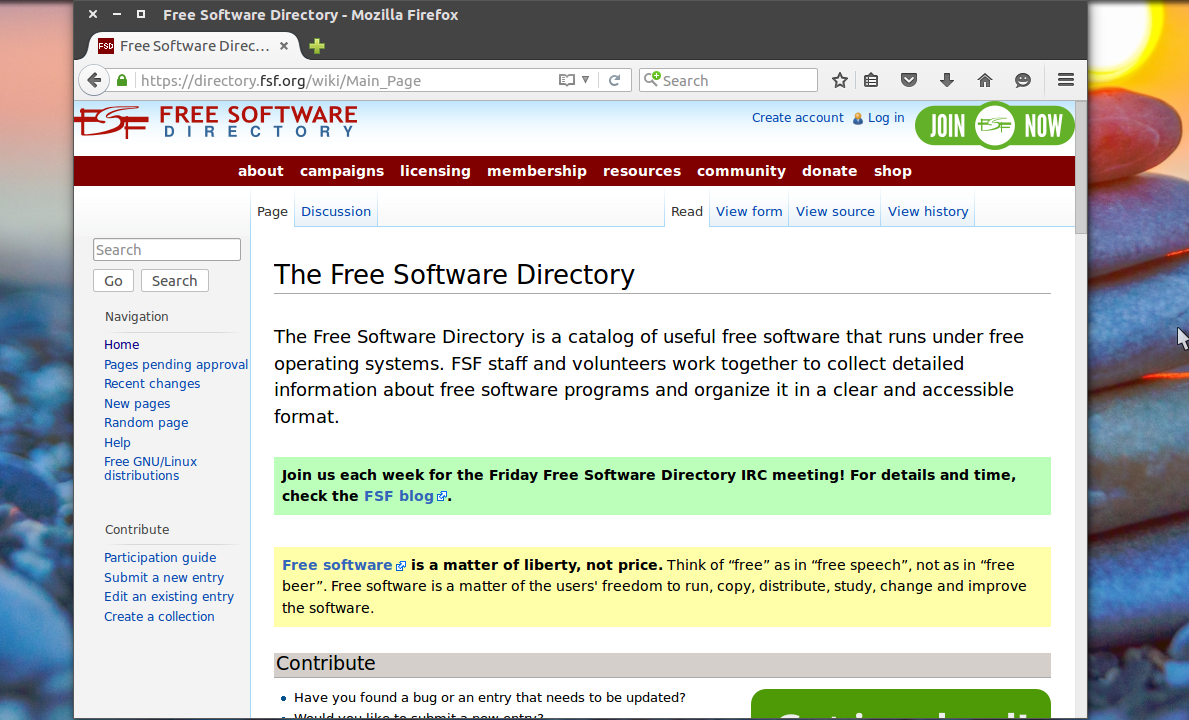
Task: Show bookmarks list icon in toolbar
Action: point(872,80)
